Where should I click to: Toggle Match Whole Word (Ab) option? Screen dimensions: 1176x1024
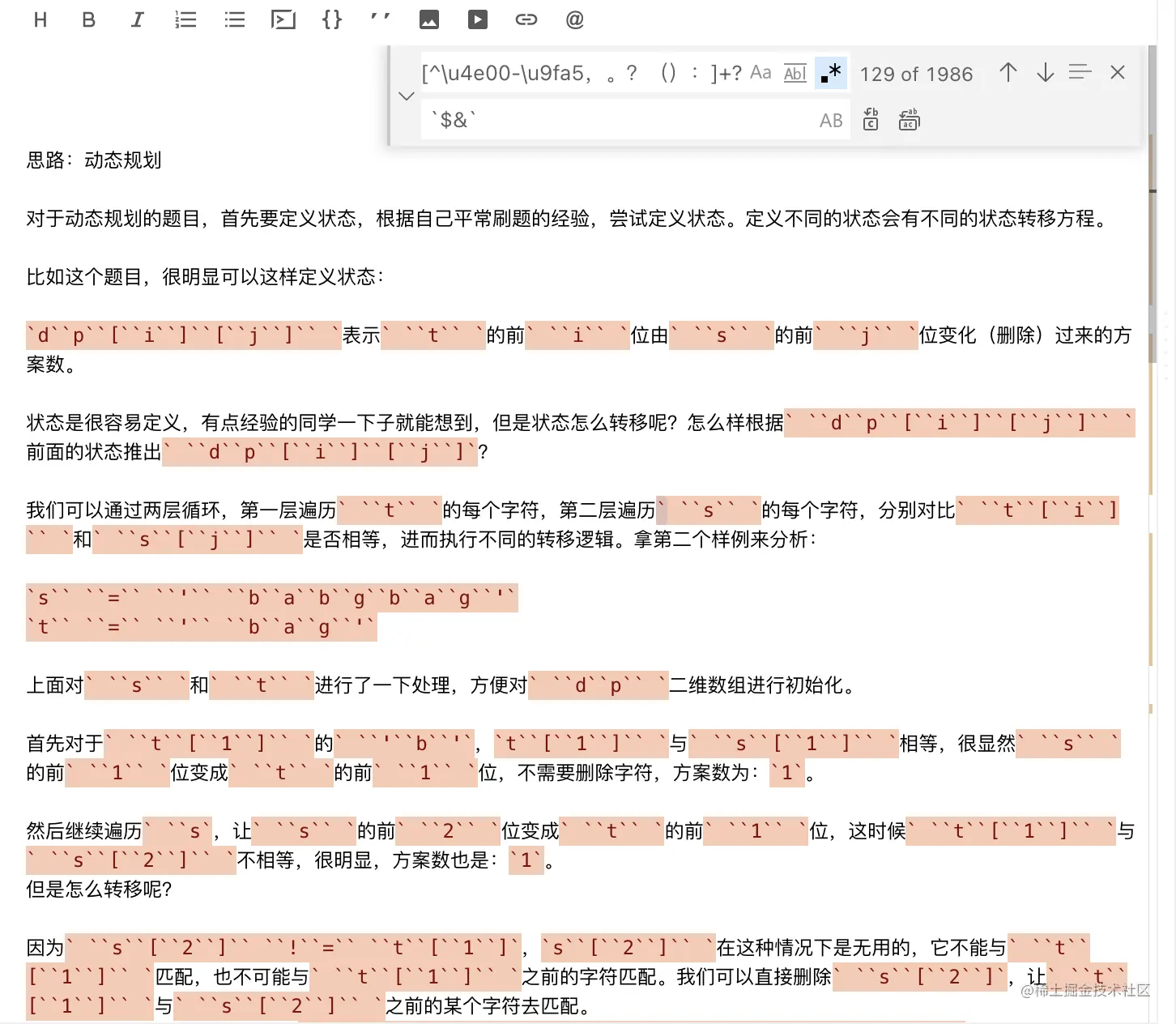[x=795, y=73]
